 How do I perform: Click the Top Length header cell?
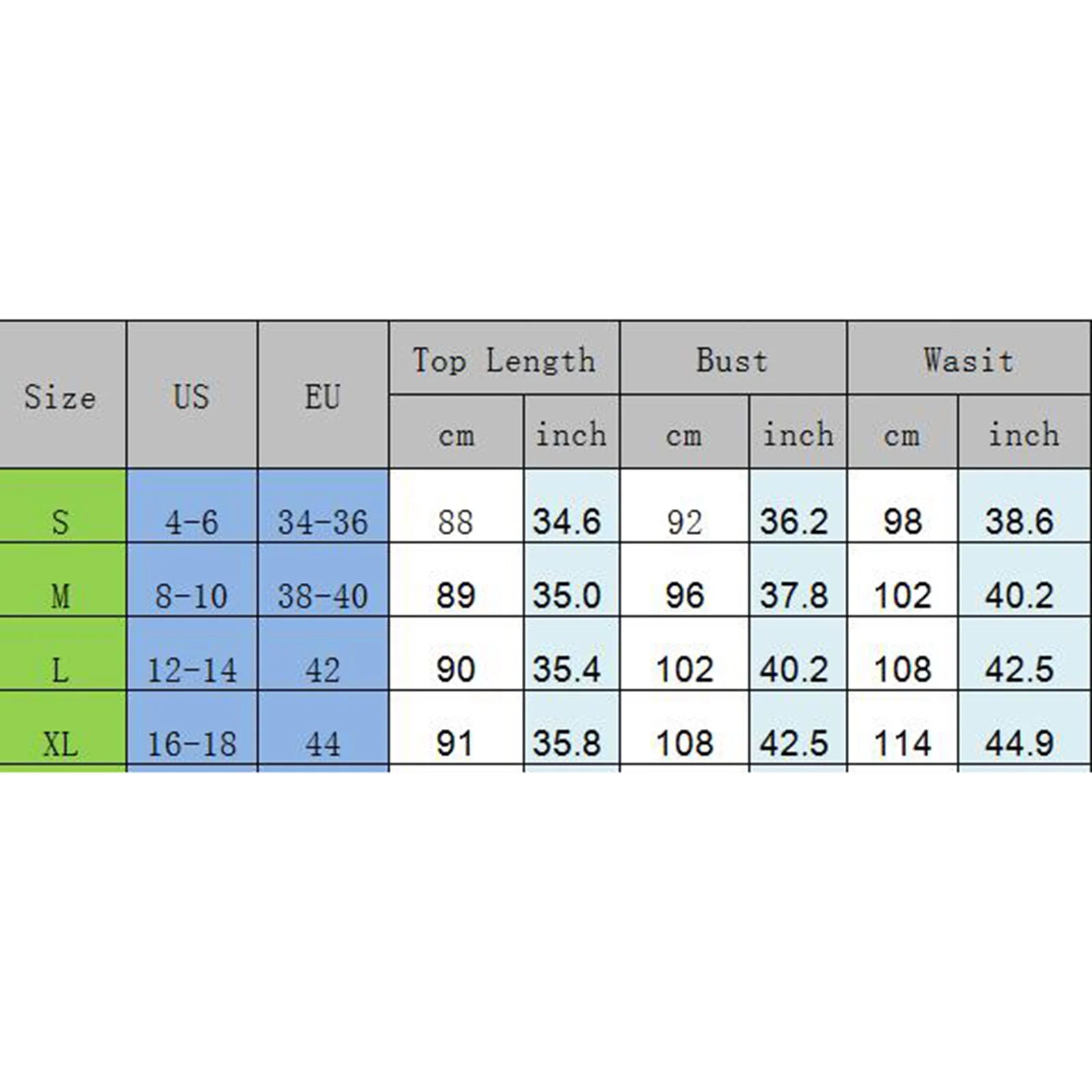point(504,360)
